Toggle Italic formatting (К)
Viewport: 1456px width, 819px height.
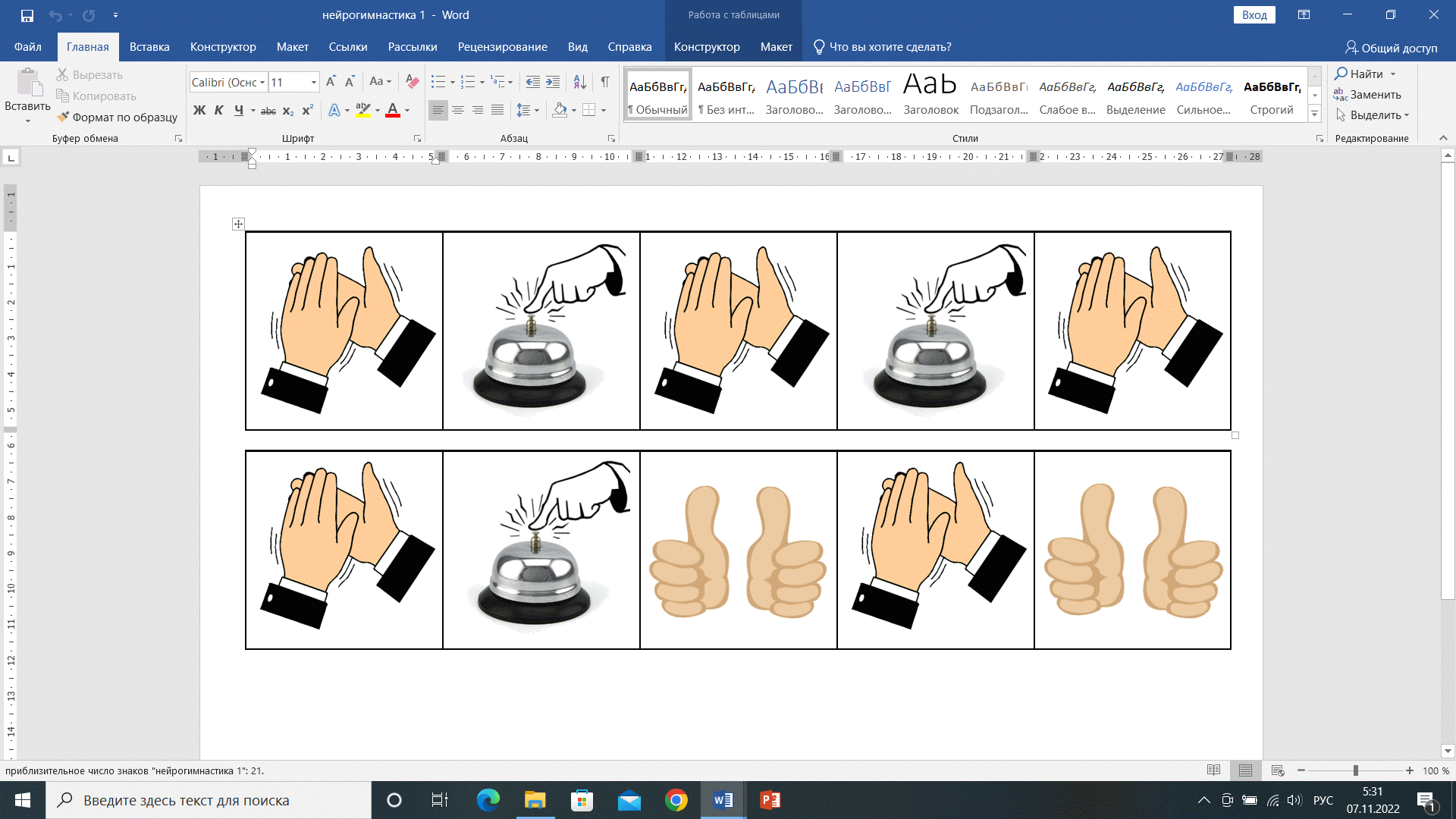pos(219,110)
